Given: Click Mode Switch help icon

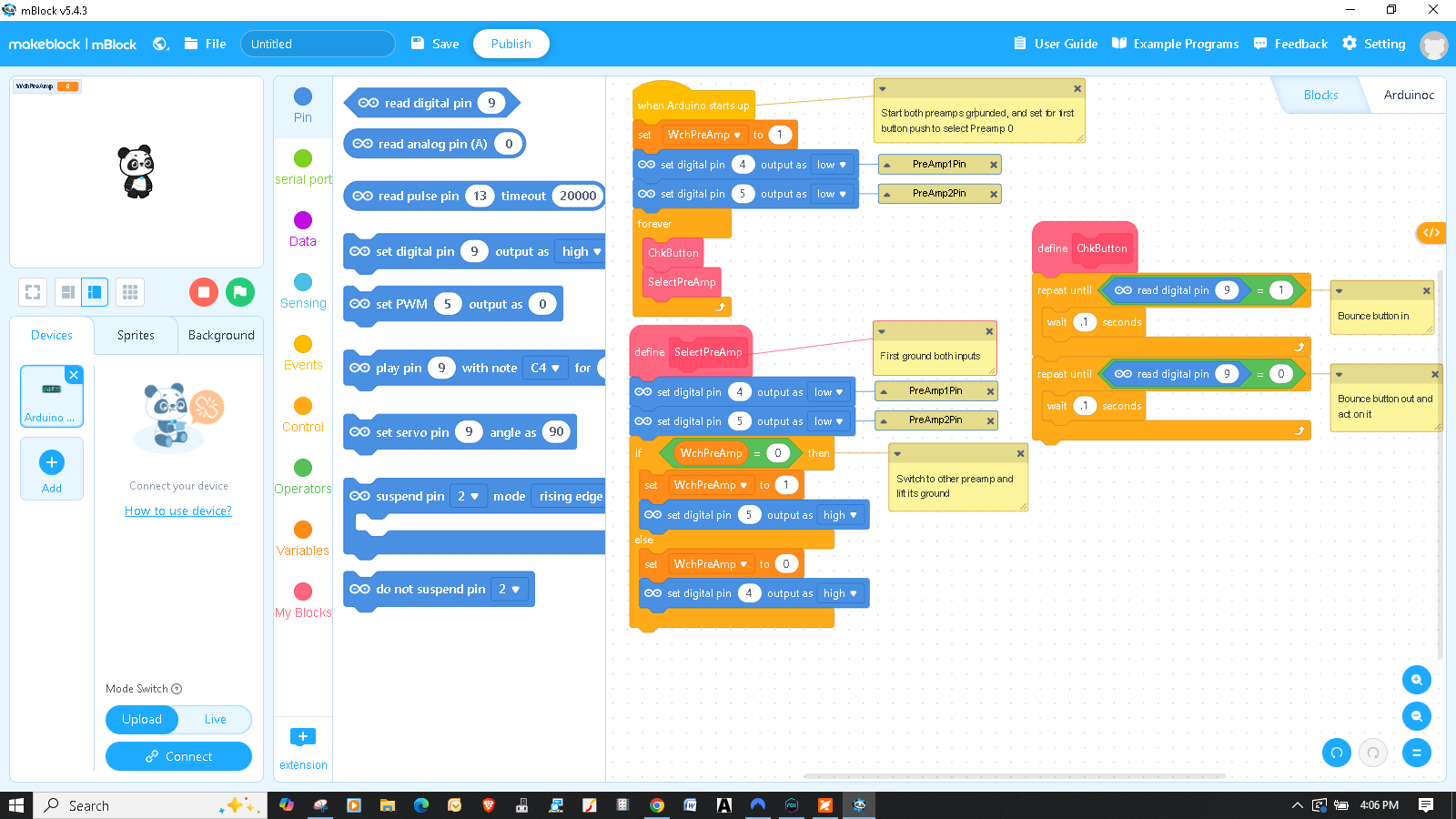Looking at the screenshot, I should pyautogui.click(x=177, y=689).
